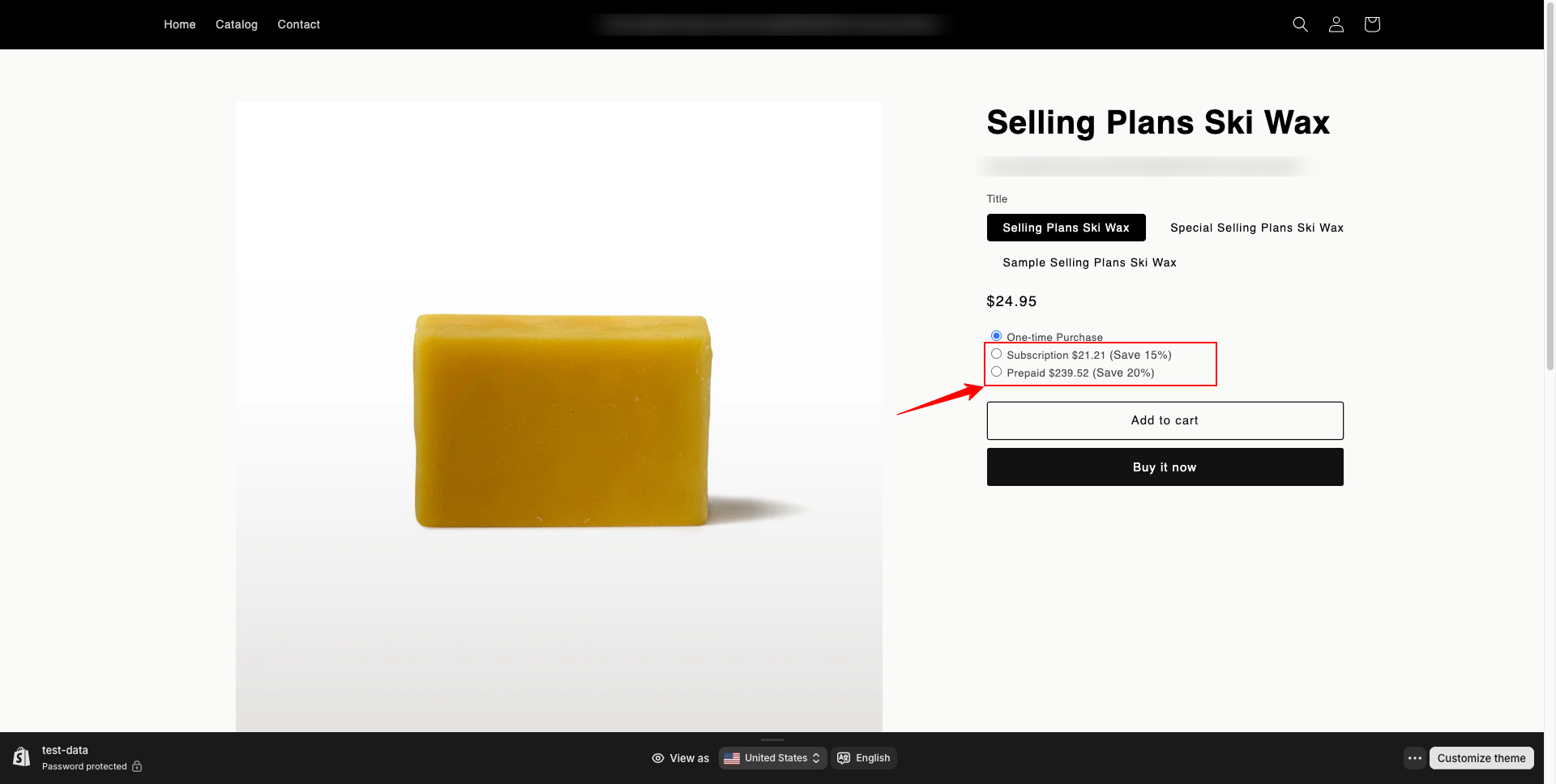This screenshot has height=784, width=1556.
Task: Collapse the preview bar drag handle
Action: click(x=772, y=739)
